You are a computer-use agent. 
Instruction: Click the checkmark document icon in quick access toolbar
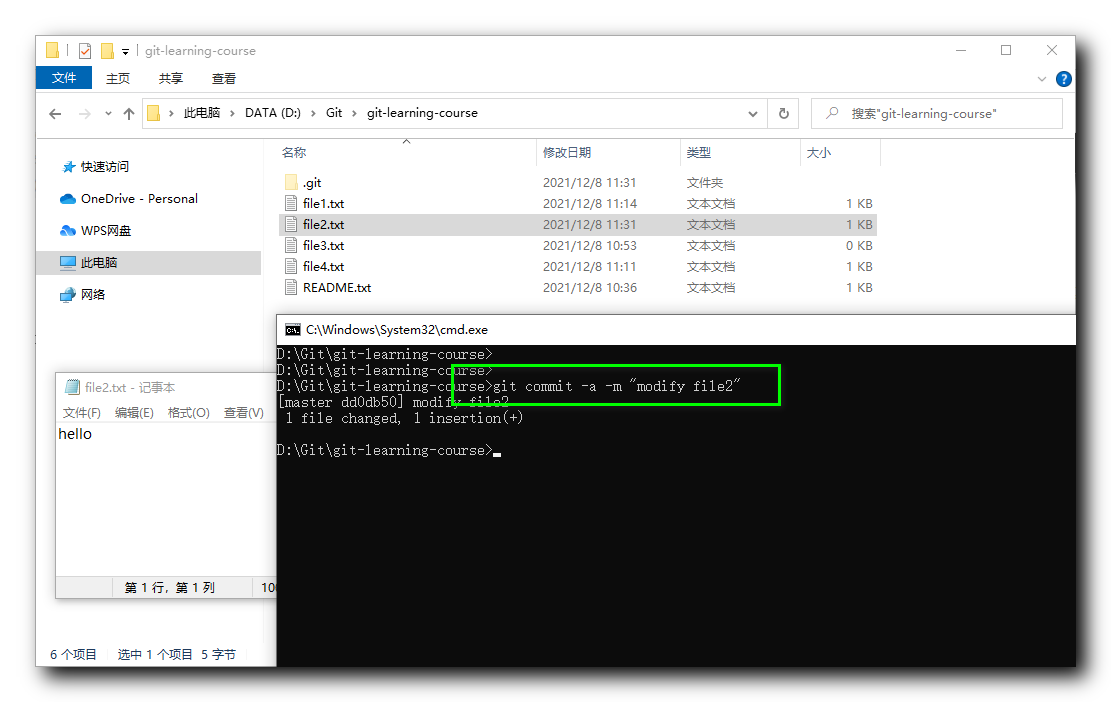[x=86, y=49]
